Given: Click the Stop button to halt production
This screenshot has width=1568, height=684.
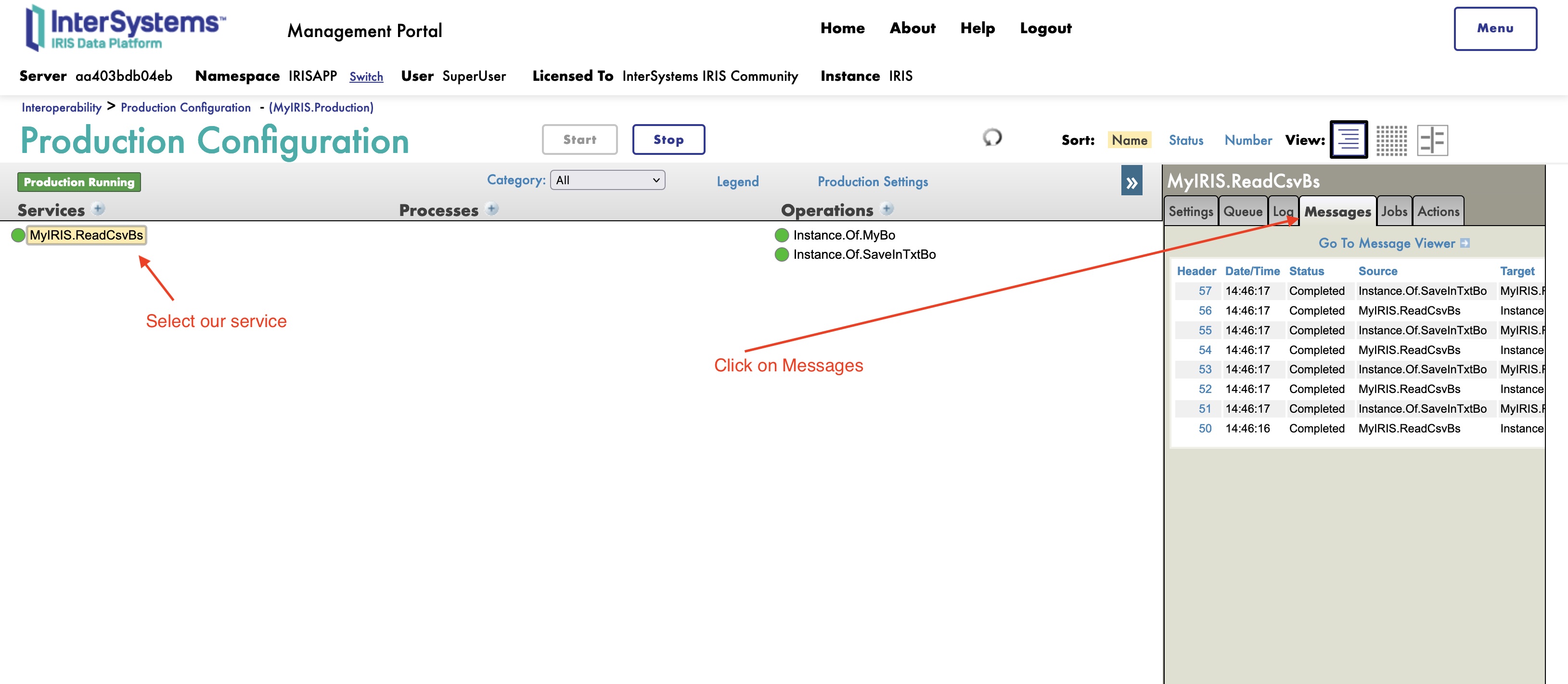Looking at the screenshot, I should [x=667, y=138].
